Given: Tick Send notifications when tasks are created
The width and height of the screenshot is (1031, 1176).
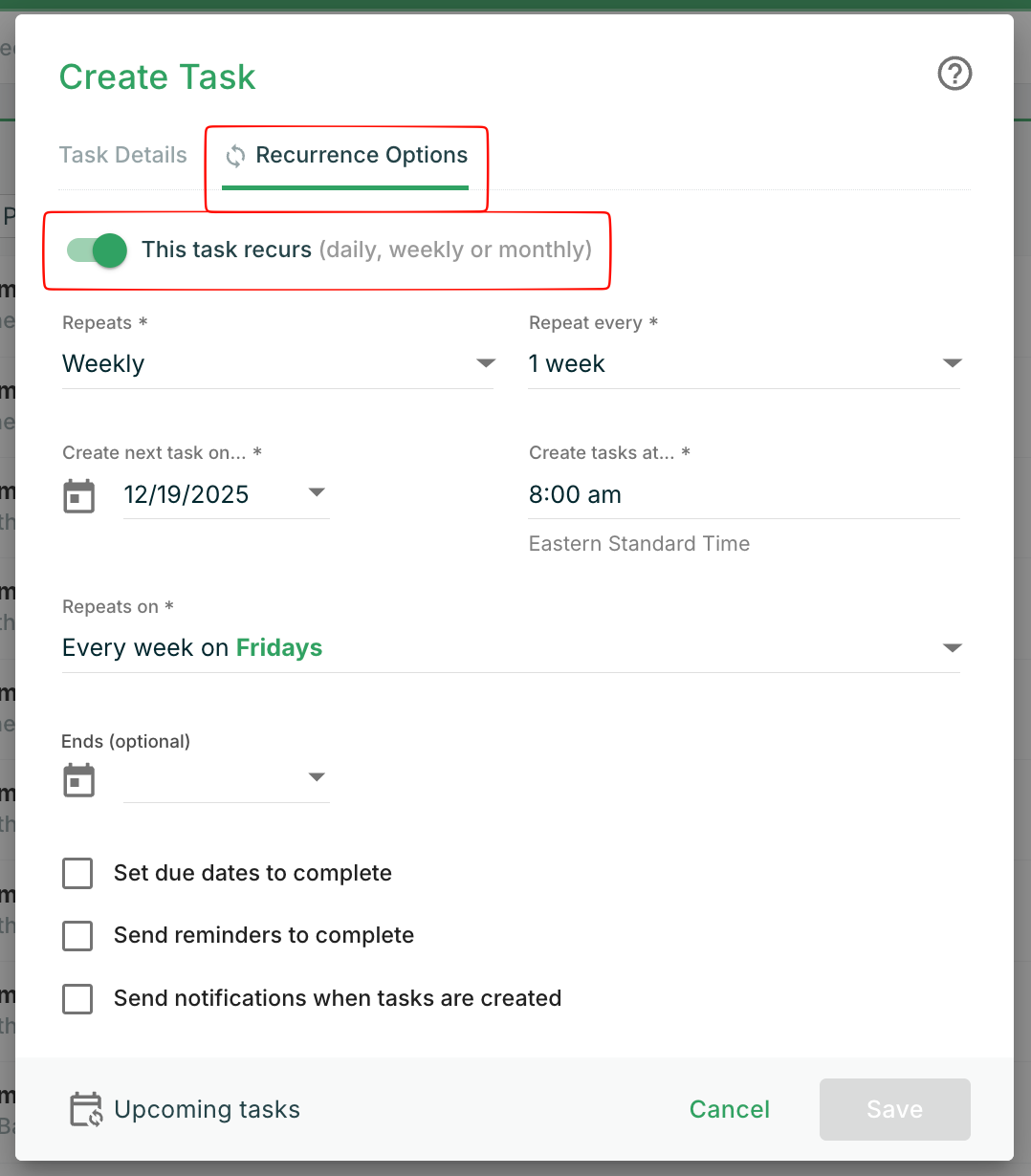Looking at the screenshot, I should point(77,998).
